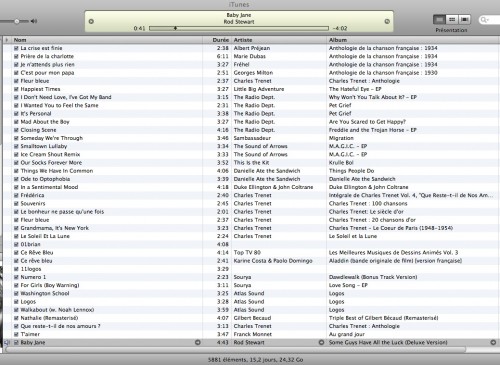Click the horizontal scrollbar below the track list
The height and width of the screenshot is (365, 500).
235,349
